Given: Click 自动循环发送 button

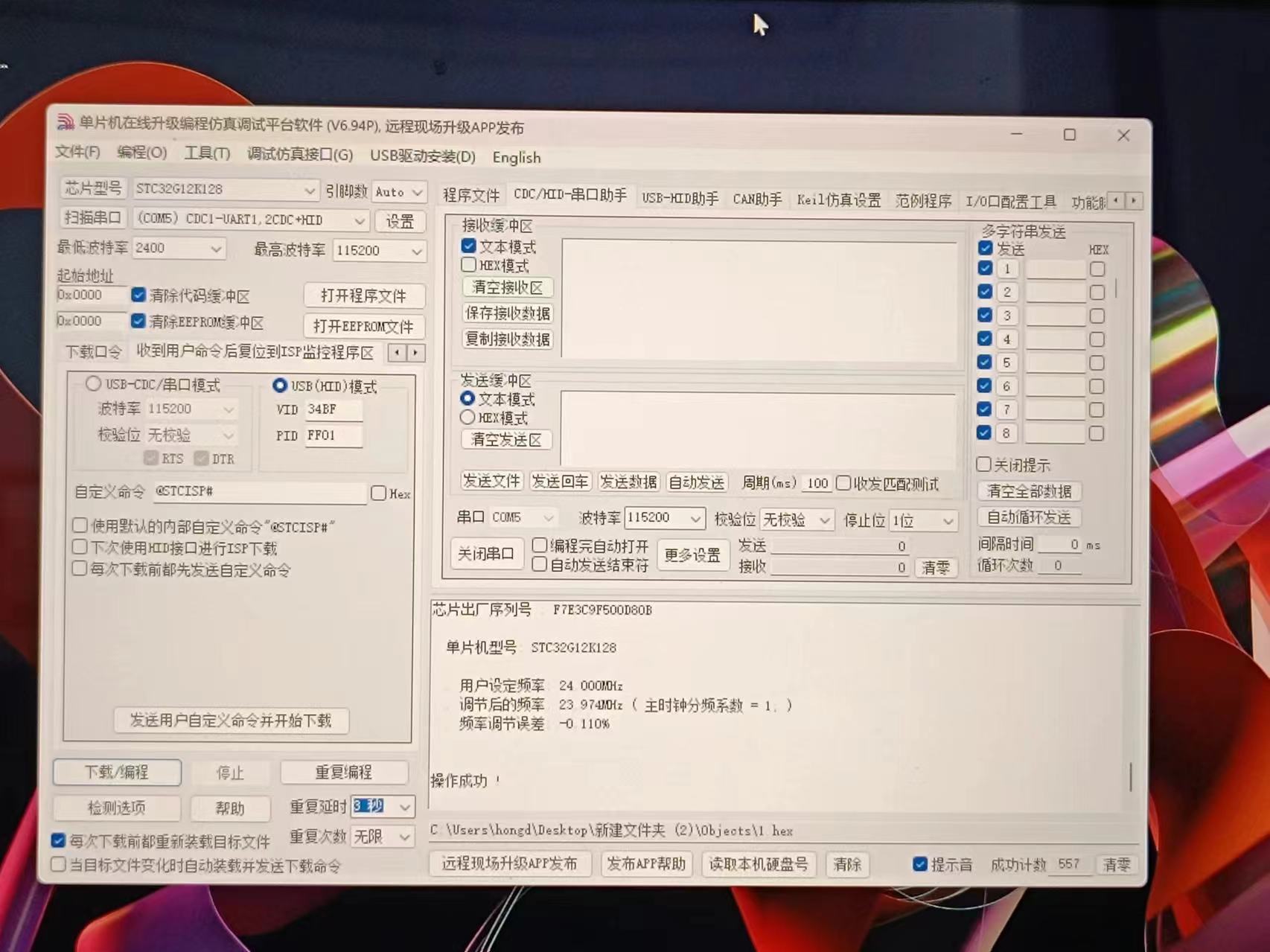Looking at the screenshot, I should pyautogui.click(x=1029, y=517).
